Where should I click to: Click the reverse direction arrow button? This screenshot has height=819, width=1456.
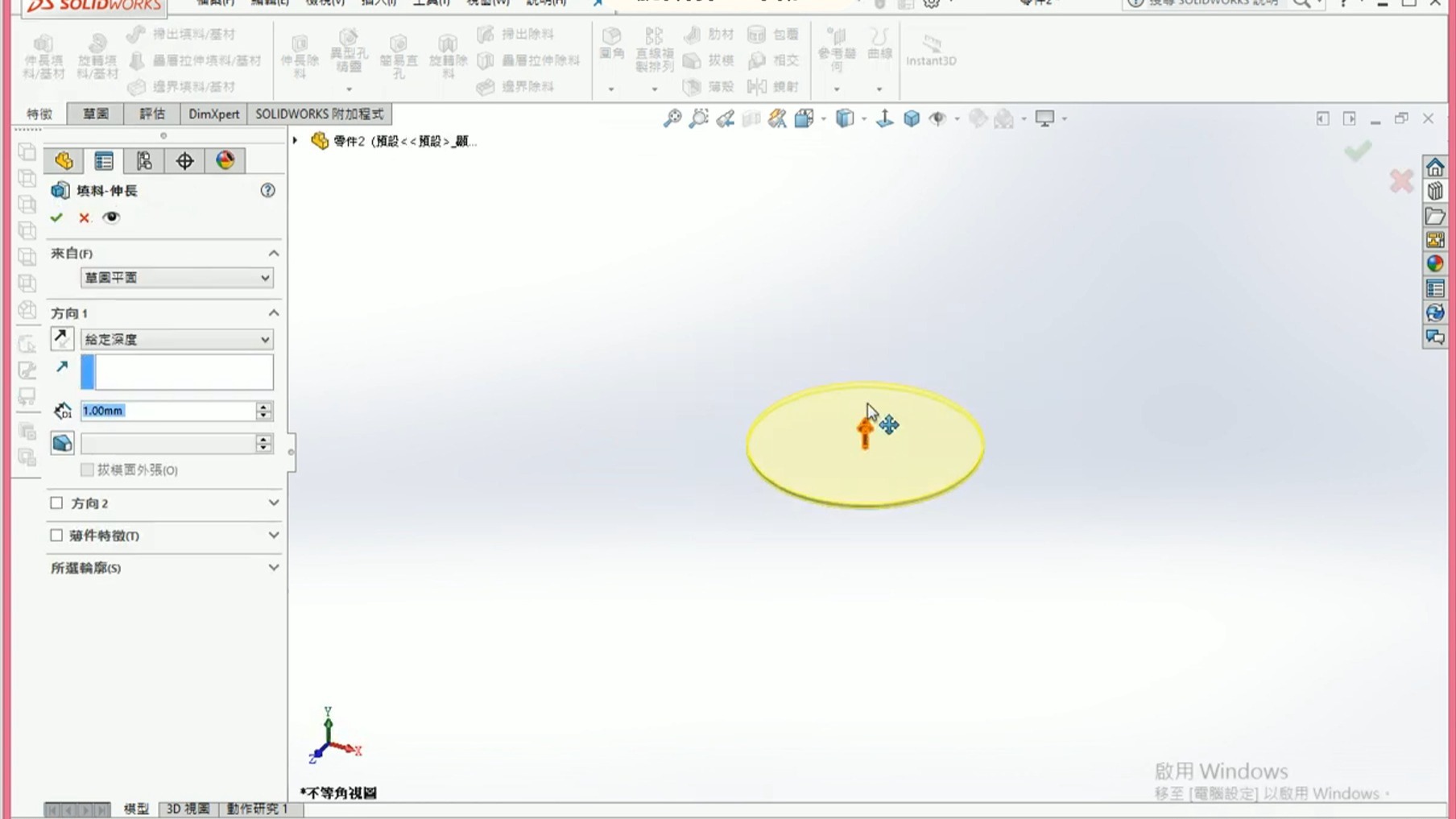click(x=61, y=339)
